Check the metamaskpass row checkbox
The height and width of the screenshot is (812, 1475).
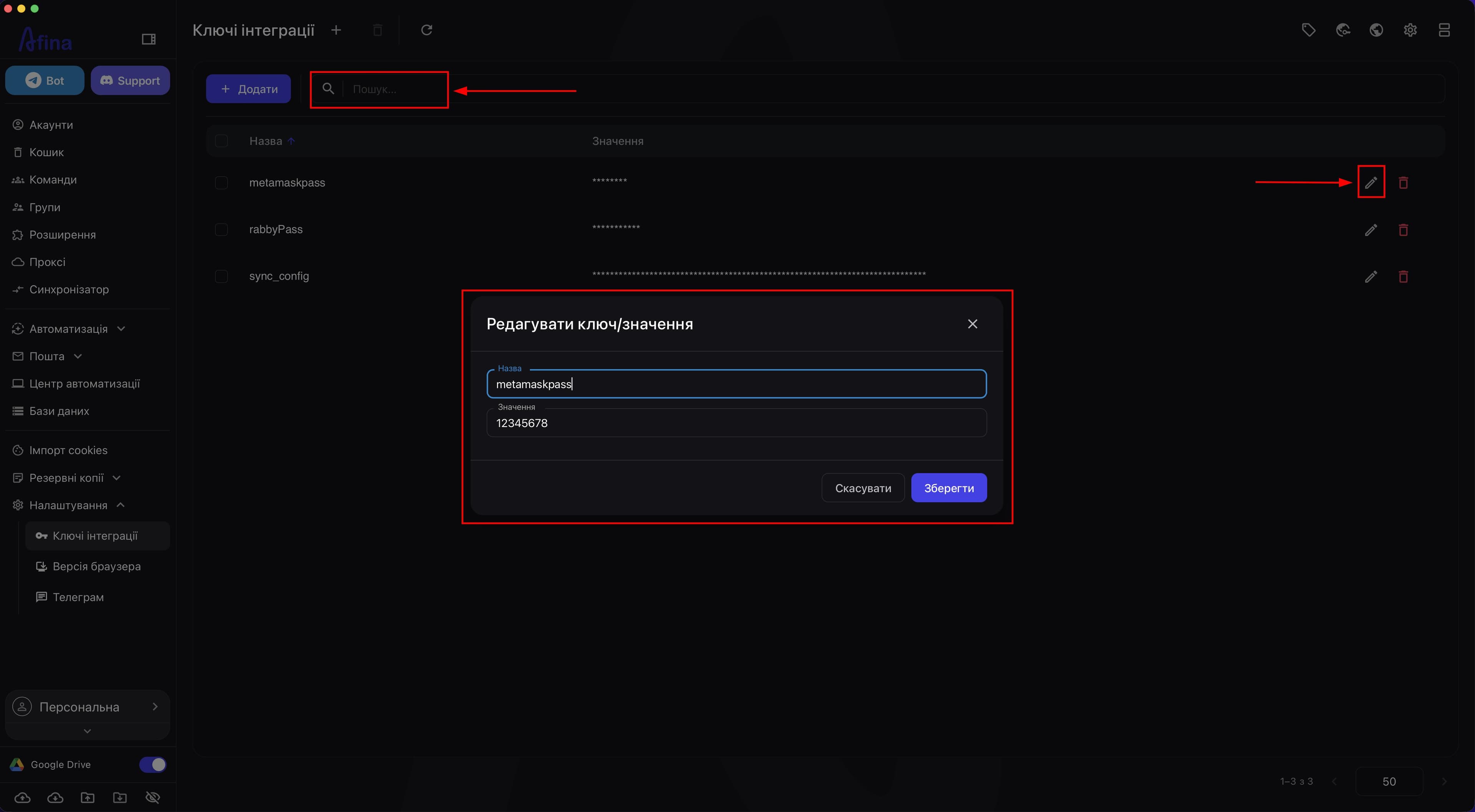coord(222,182)
